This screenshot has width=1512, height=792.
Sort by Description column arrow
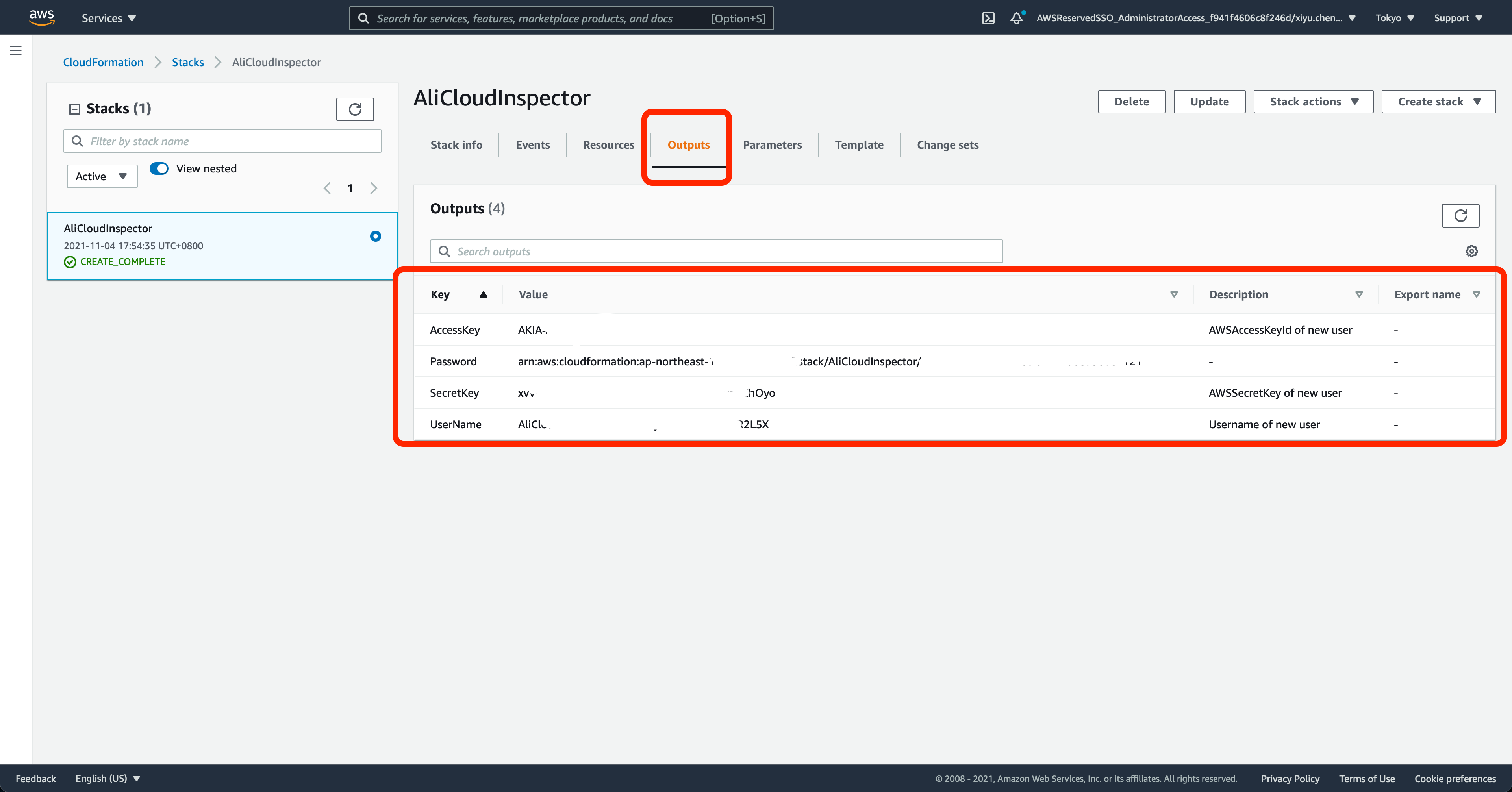tap(1359, 294)
